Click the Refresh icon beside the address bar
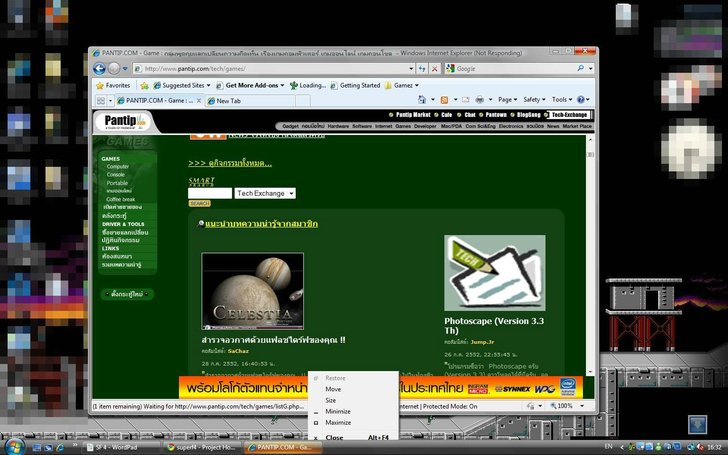 [422, 69]
